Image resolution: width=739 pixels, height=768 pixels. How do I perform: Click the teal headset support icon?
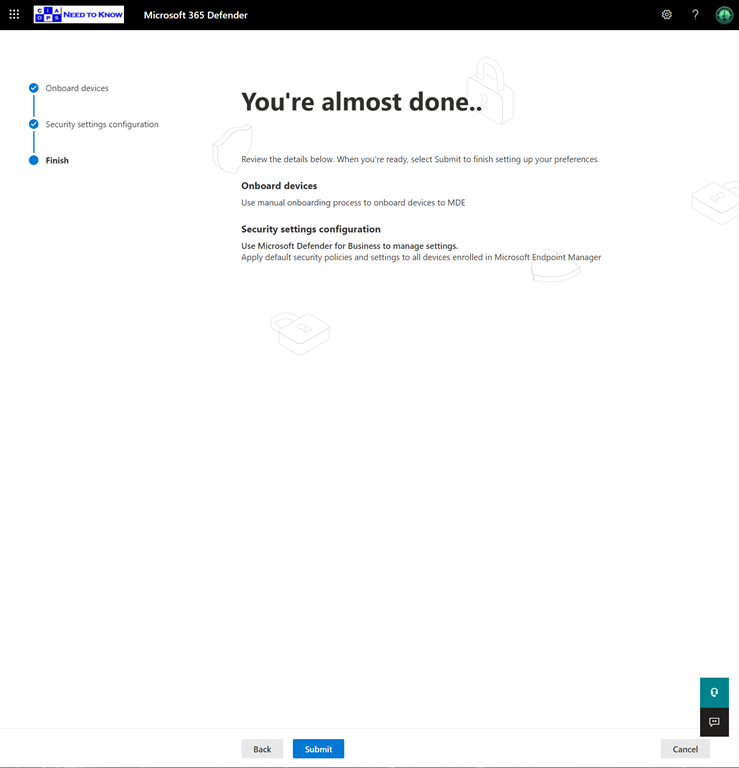[x=714, y=692]
